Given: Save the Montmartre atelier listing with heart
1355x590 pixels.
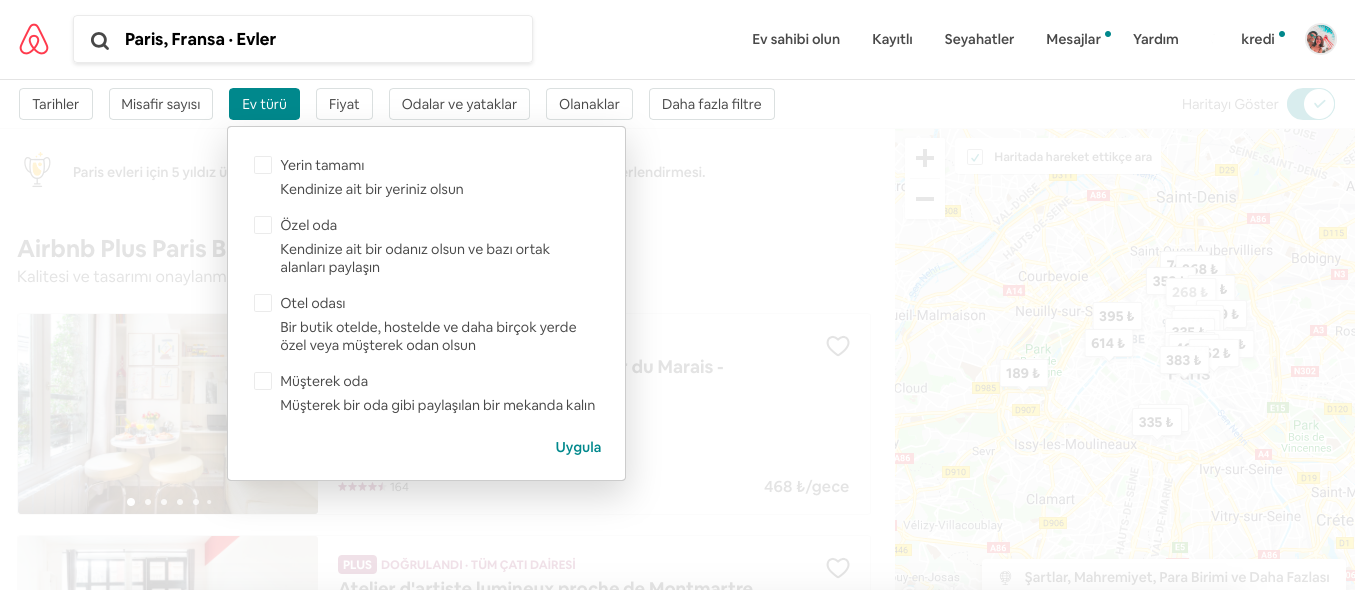Looking at the screenshot, I should point(838,568).
